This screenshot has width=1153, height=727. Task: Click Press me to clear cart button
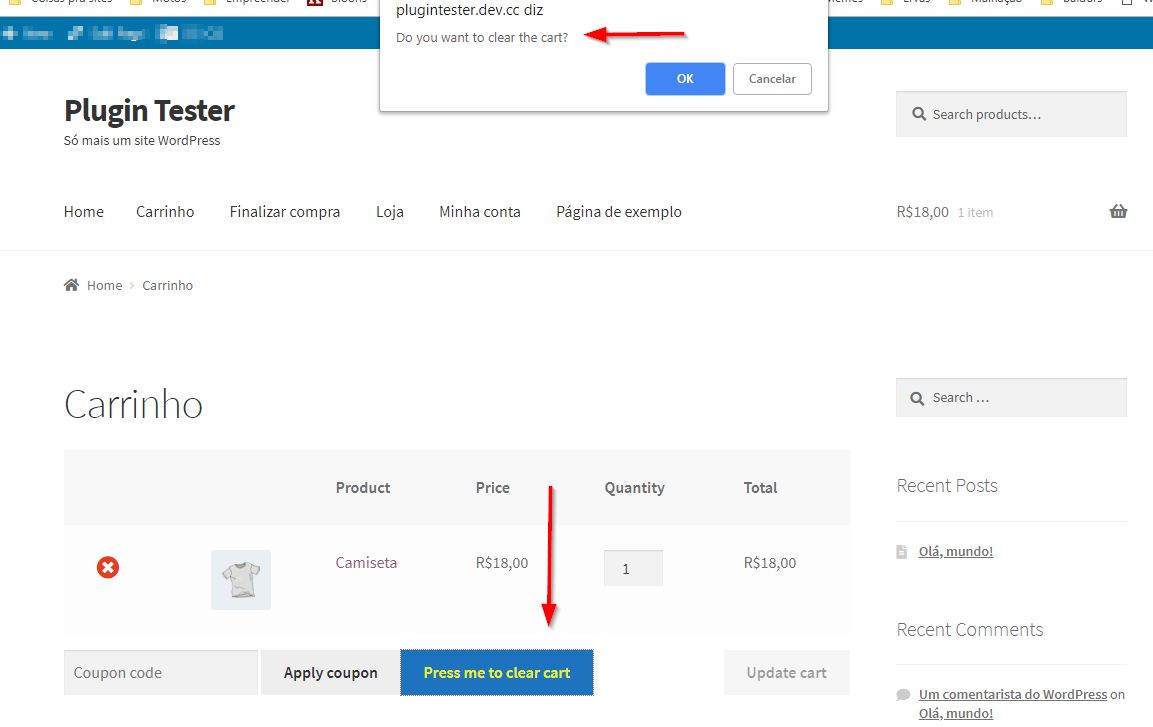click(497, 673)
